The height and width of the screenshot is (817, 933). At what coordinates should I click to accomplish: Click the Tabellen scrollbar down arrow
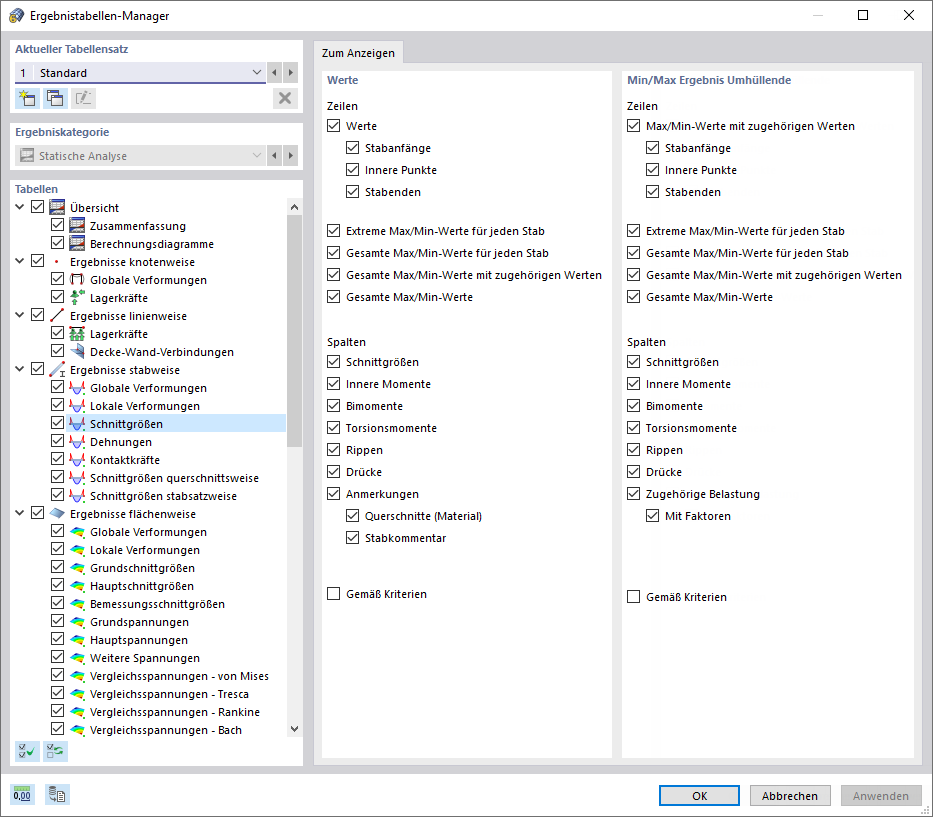294,728
